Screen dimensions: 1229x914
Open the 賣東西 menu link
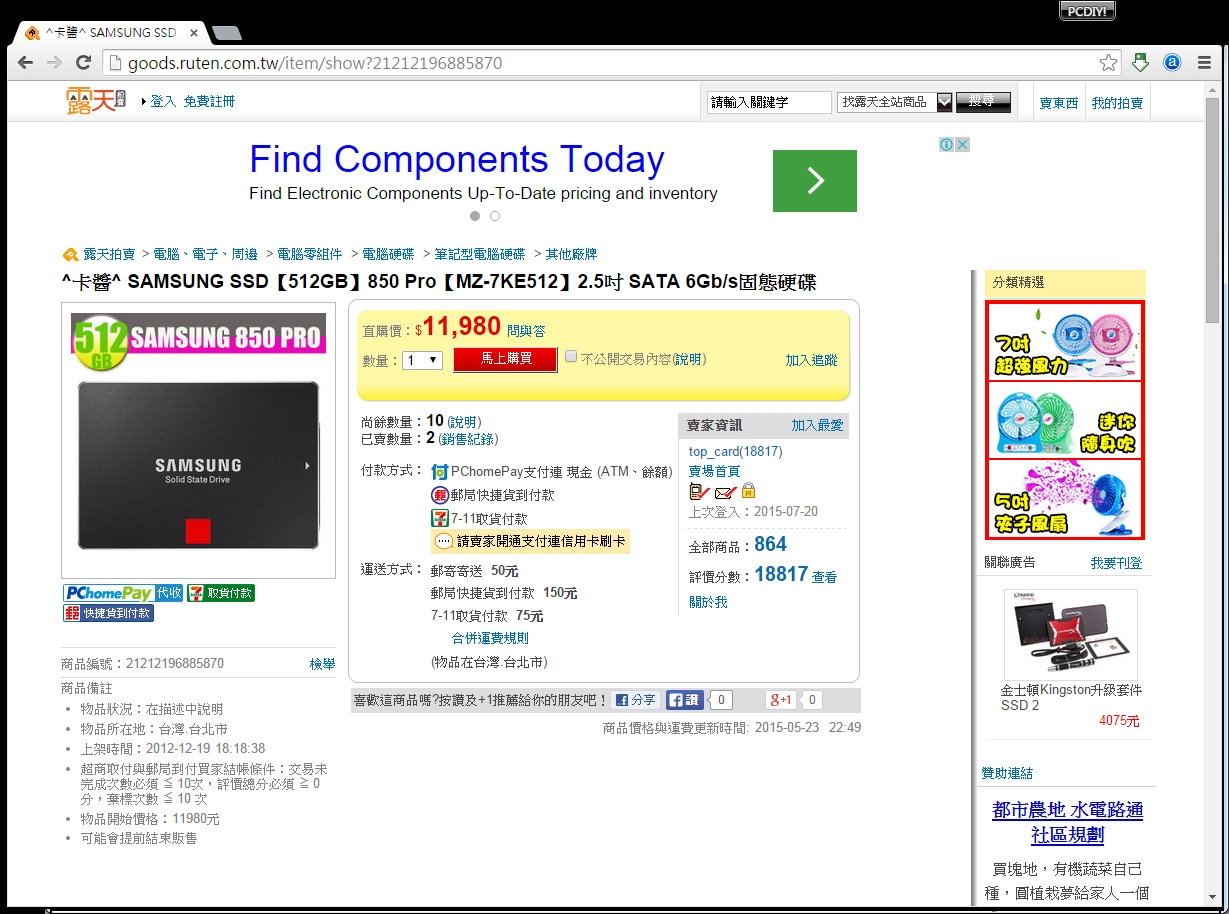coord(1059,103)
